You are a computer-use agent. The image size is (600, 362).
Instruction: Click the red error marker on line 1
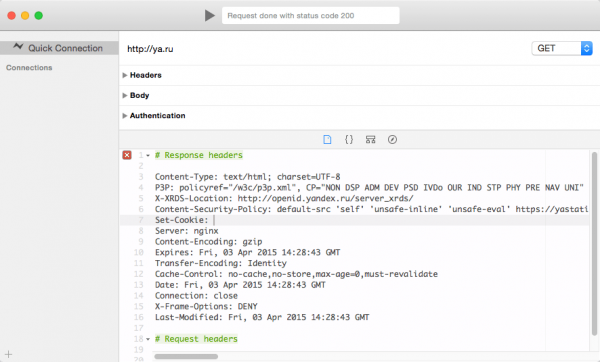click(127, 155)
